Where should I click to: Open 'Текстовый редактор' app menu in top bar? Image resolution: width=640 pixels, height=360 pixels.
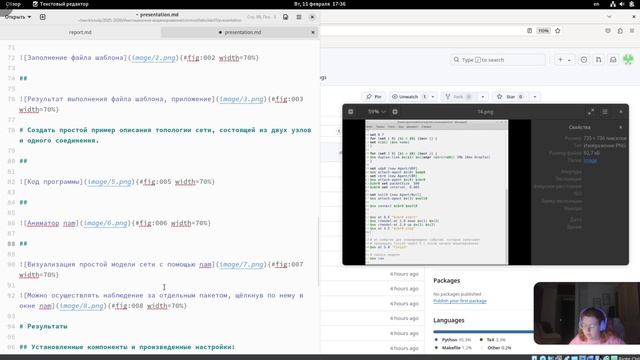coord(60,4)
